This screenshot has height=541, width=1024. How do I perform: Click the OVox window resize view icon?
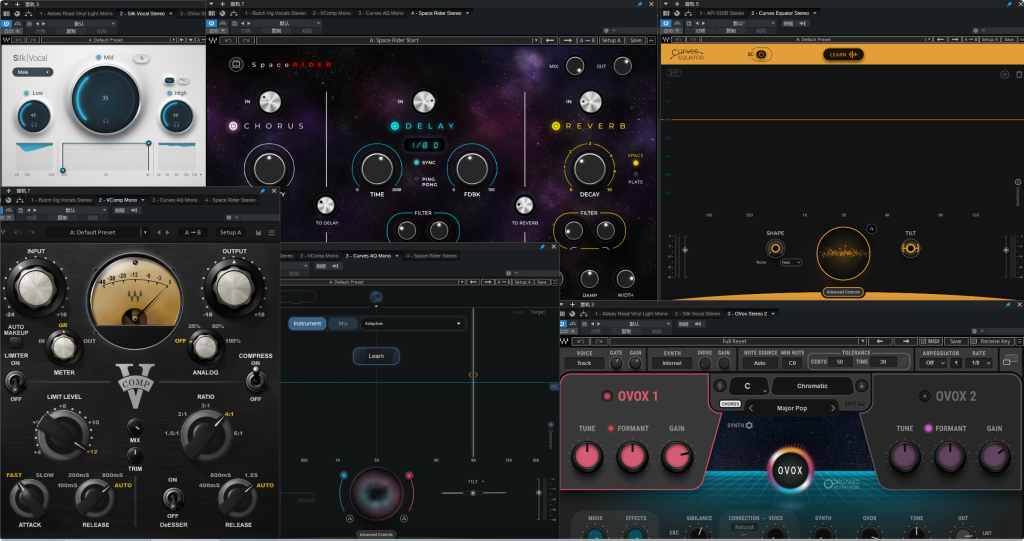tap(1010, 360)
